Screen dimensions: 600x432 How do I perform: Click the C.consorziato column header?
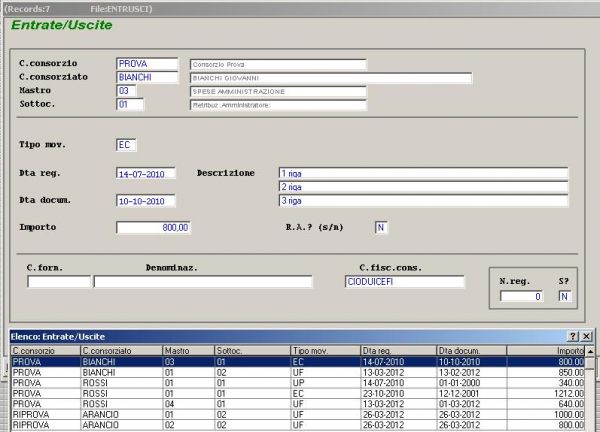[x=122, y=350]
